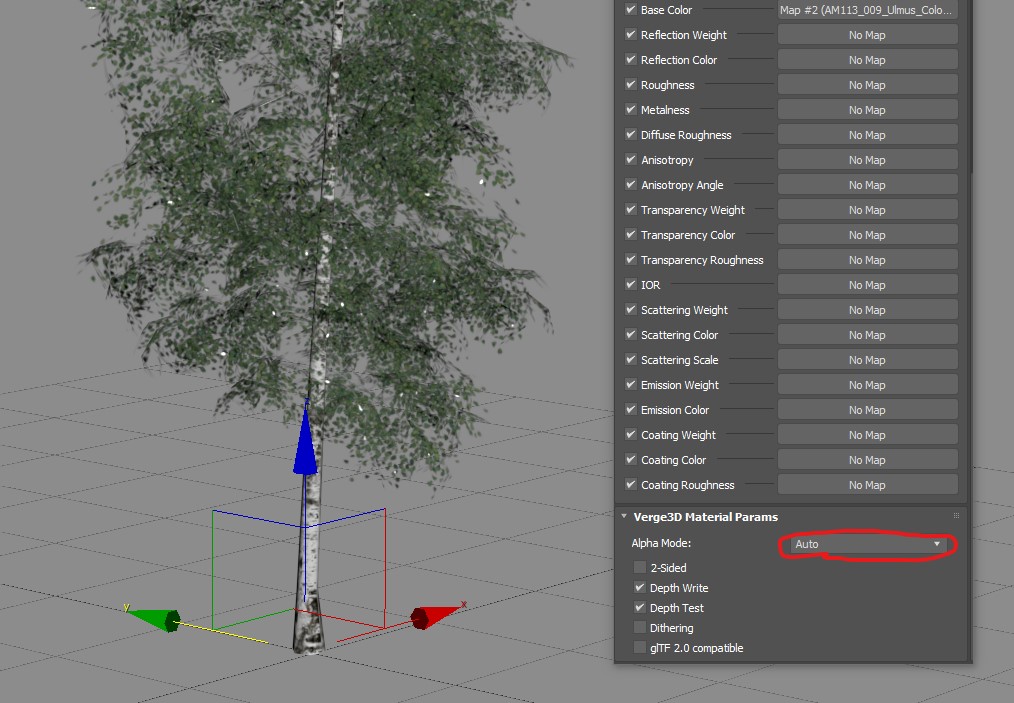Uncheck the Depth Write option
This screenshot has height=703, width=1014.
640,587
